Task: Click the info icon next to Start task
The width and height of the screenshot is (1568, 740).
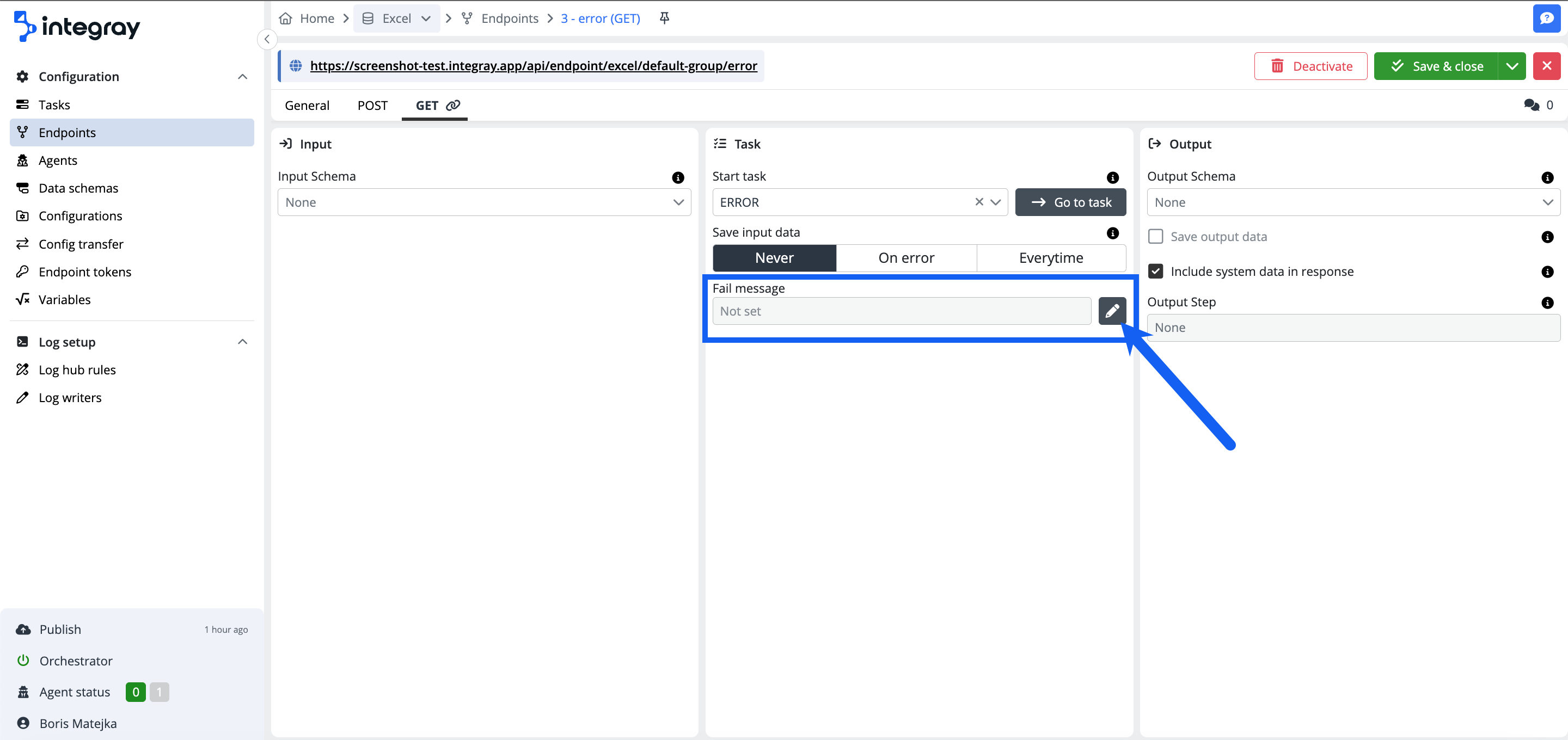Action: tap(1112, 177)
